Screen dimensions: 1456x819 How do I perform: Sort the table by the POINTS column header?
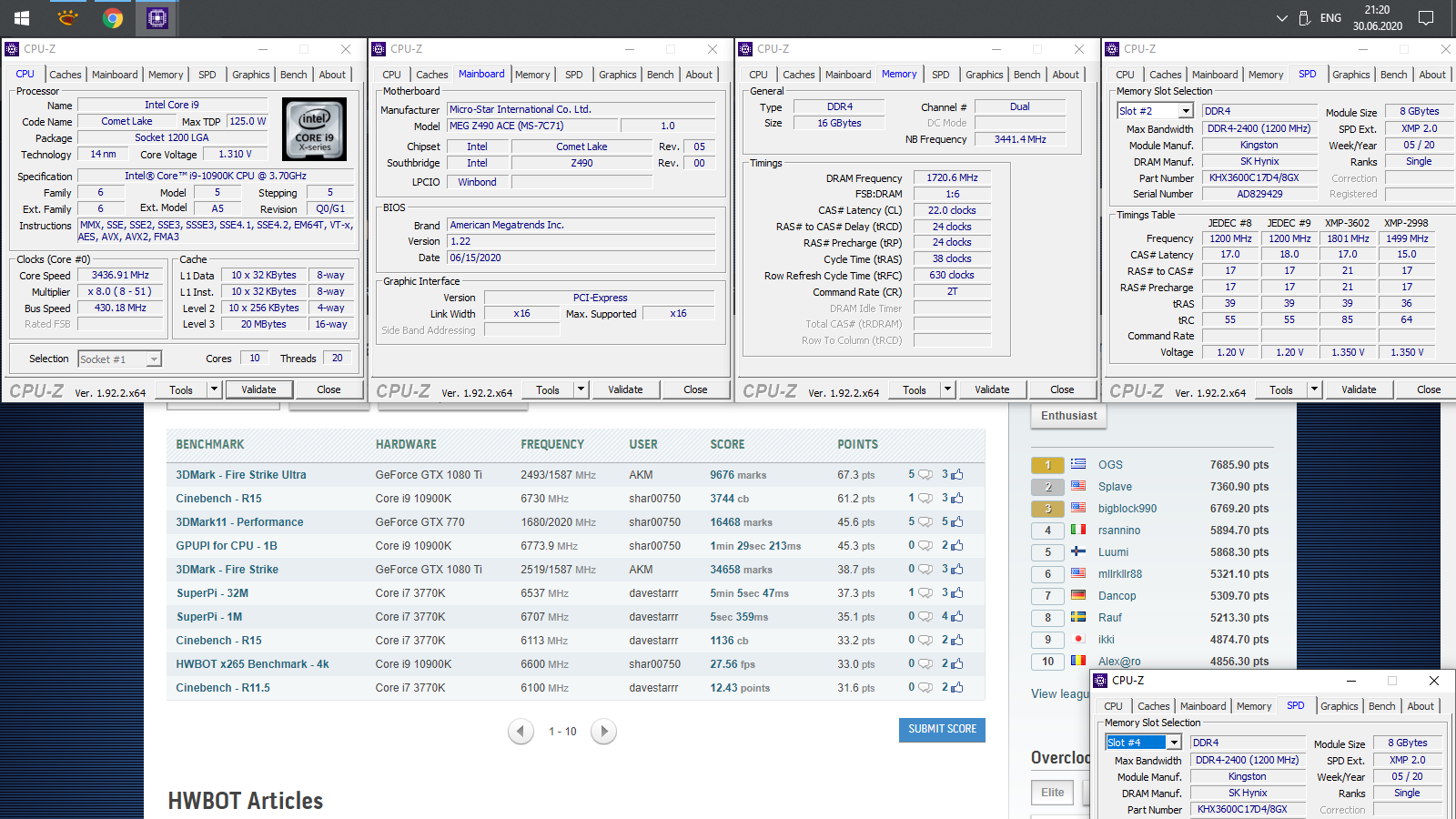857,444
